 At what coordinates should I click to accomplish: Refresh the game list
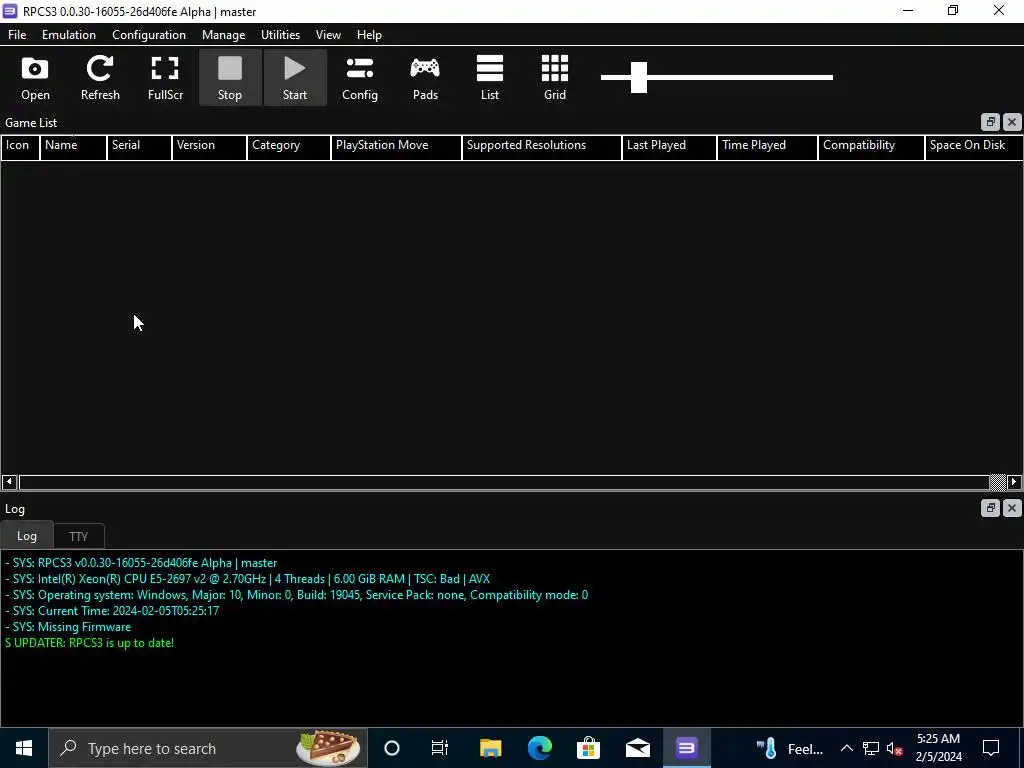click(100, 78)
